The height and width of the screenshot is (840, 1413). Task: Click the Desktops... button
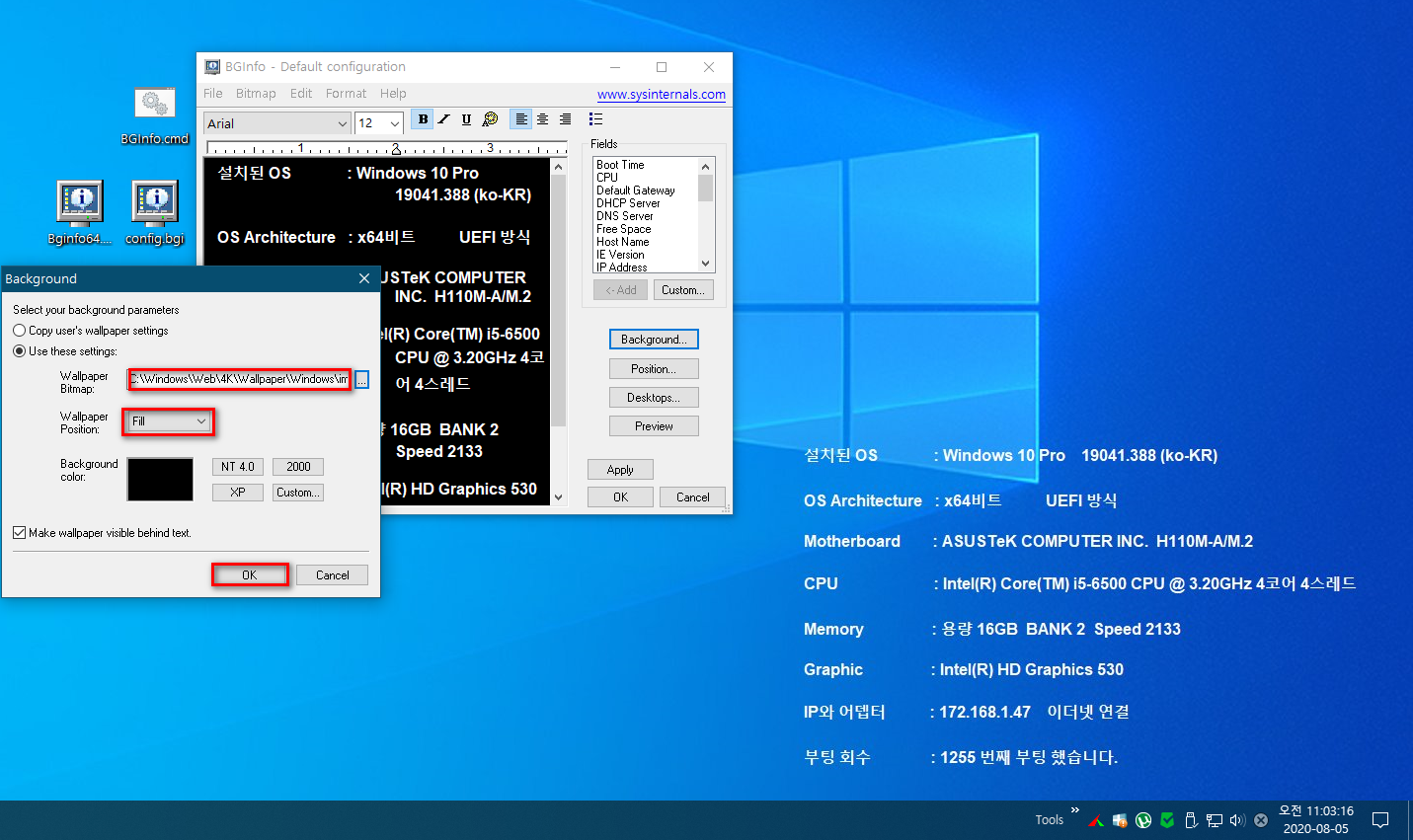point(654,398)
